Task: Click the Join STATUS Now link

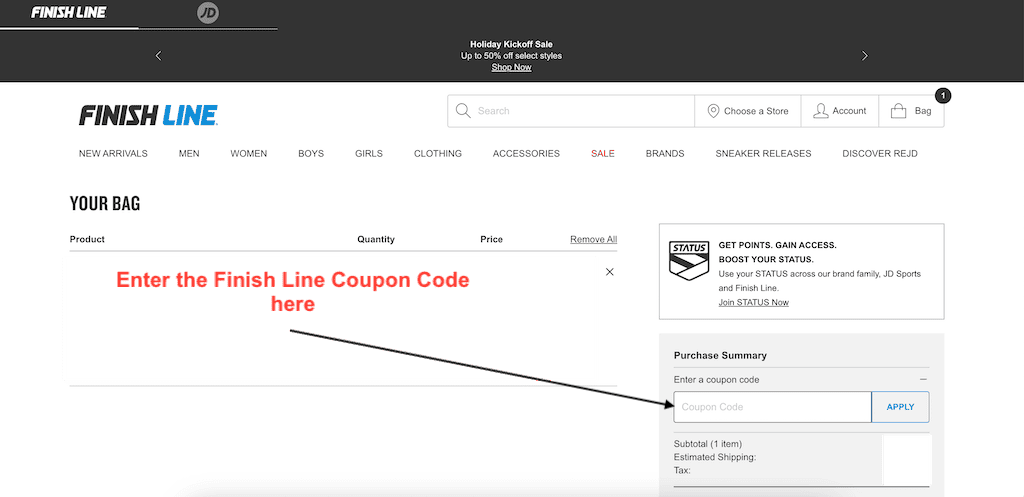Action: 753,302
